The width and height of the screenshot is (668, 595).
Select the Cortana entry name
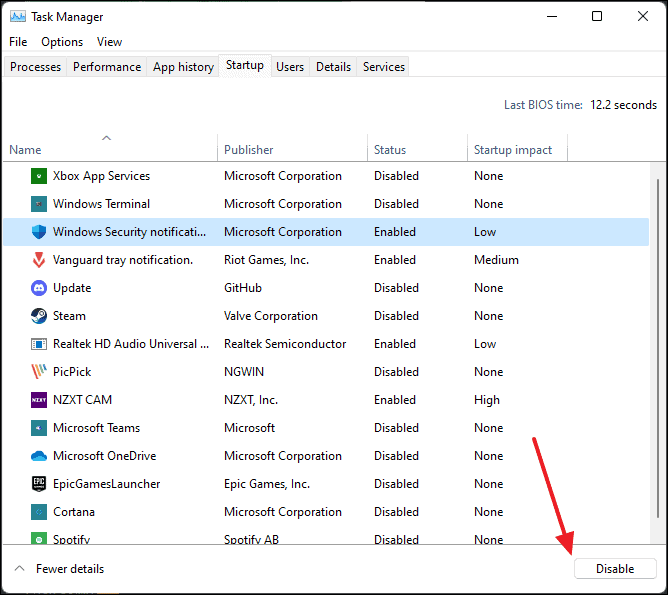coord(74,512)
